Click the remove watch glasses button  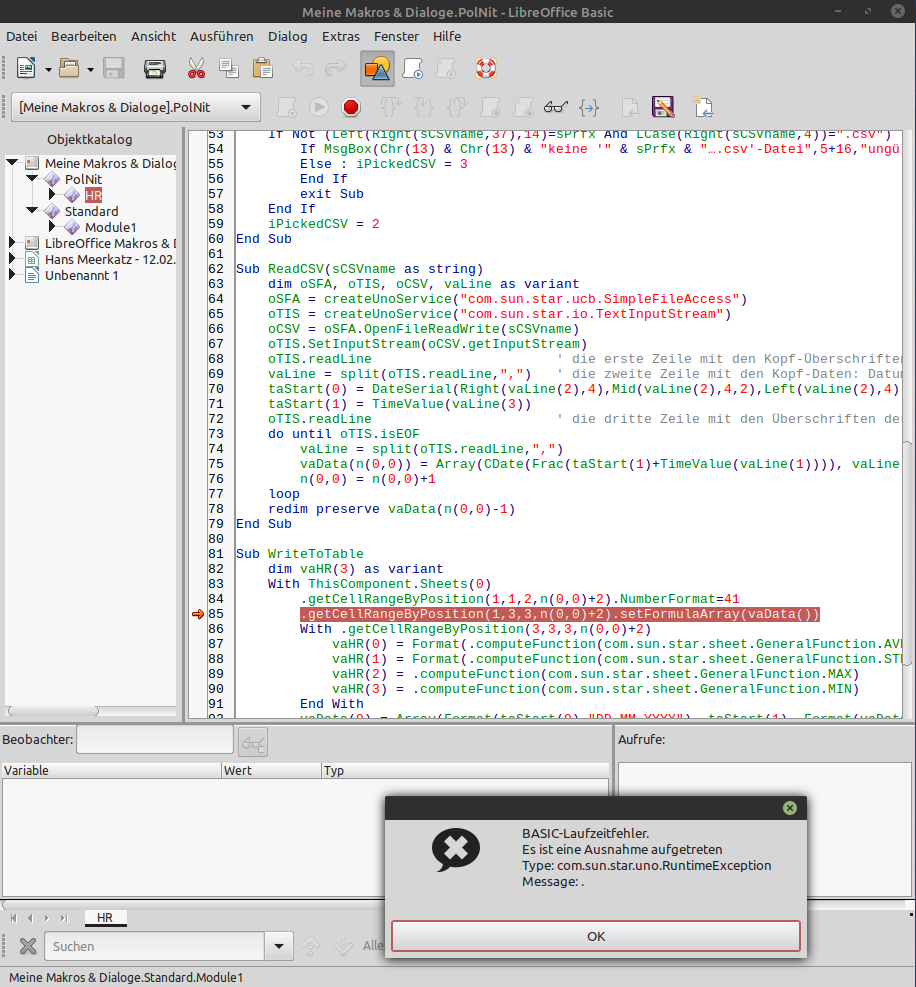tap(252, 742)
